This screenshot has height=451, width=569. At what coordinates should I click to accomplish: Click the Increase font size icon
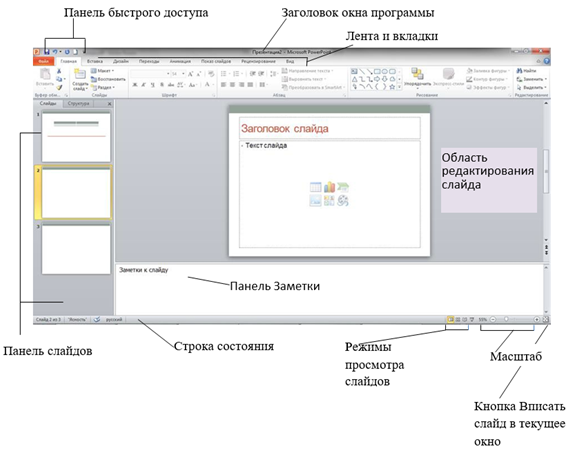pyautogui.click(x=190, y=74)
